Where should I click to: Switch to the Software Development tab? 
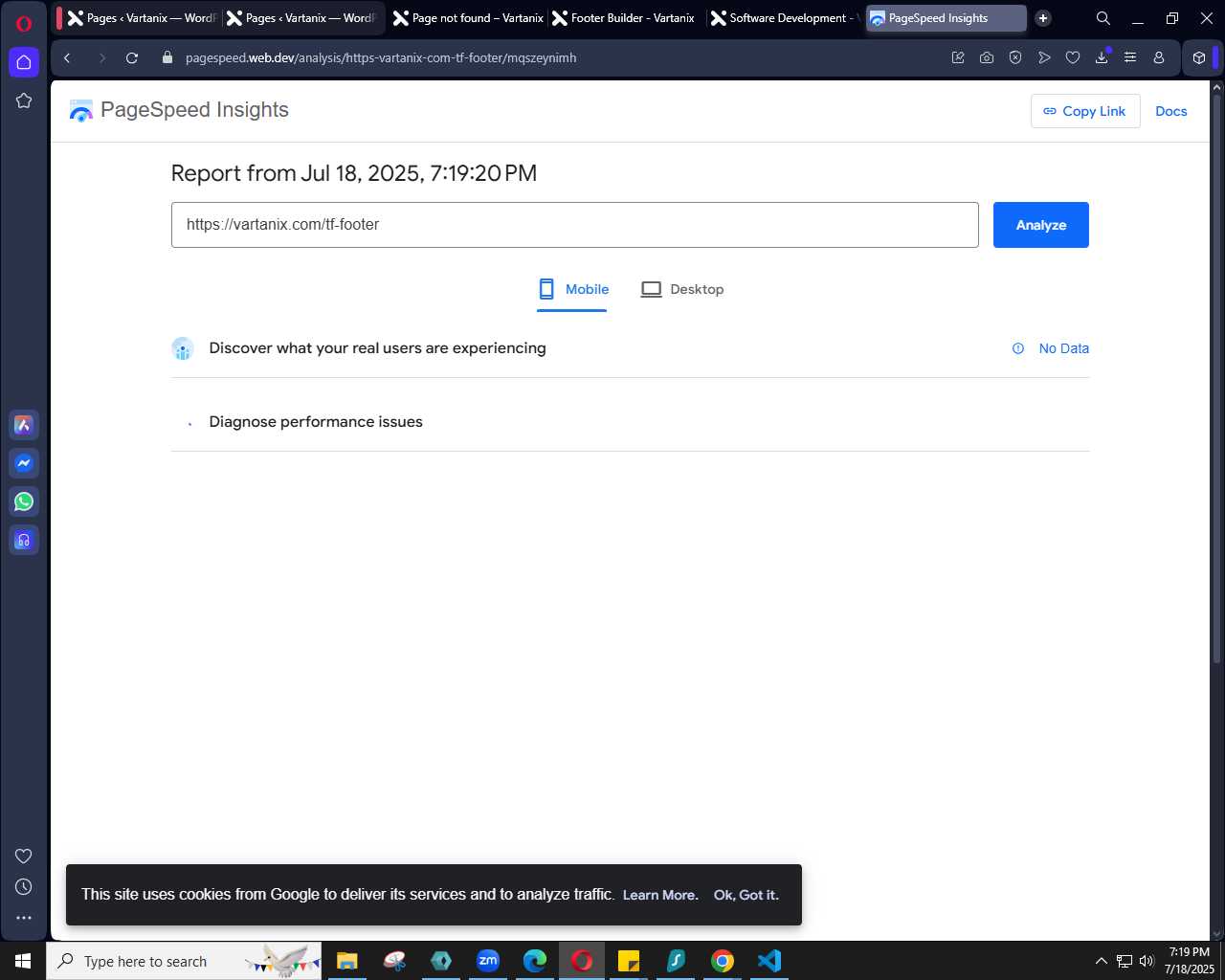point(785,18)
